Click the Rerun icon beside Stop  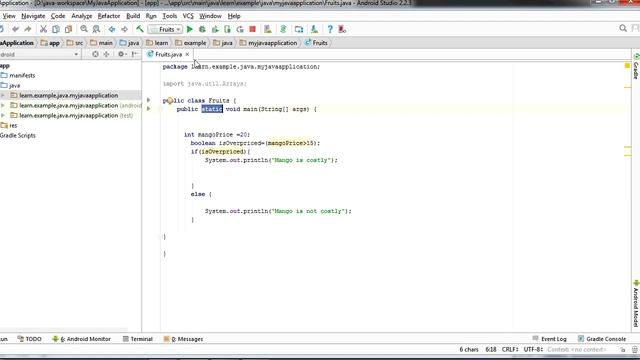click(x=240, y=29)
